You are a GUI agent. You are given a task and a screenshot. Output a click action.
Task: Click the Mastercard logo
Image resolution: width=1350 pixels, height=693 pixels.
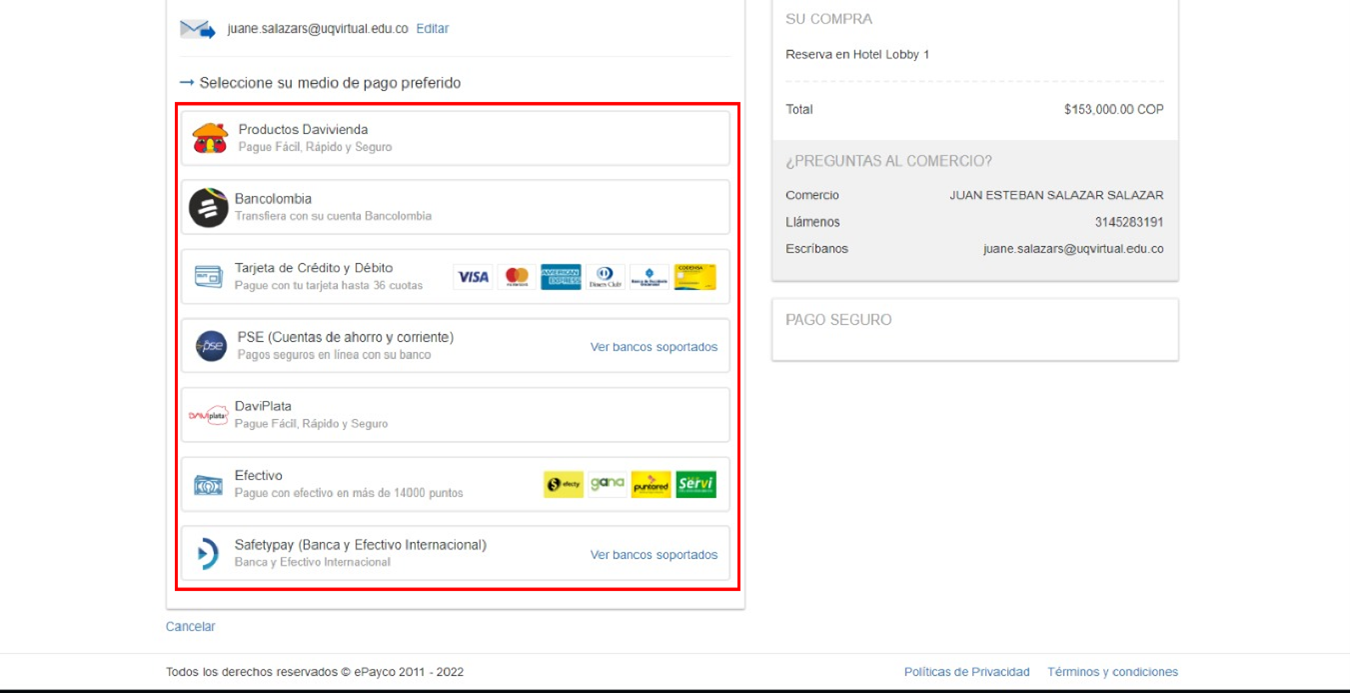click(x=517, y=277)
